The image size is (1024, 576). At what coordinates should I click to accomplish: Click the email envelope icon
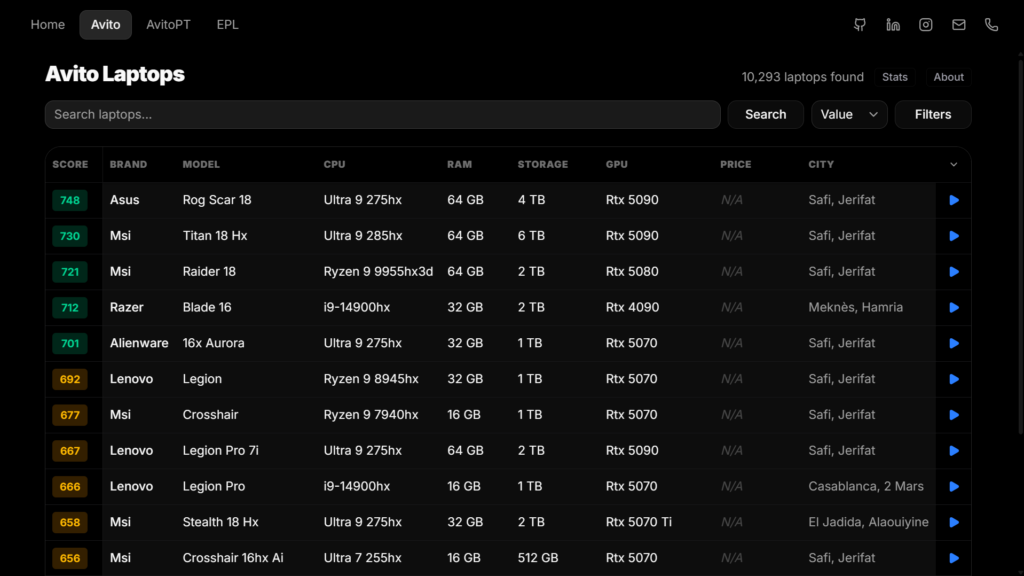pos(959,25)
